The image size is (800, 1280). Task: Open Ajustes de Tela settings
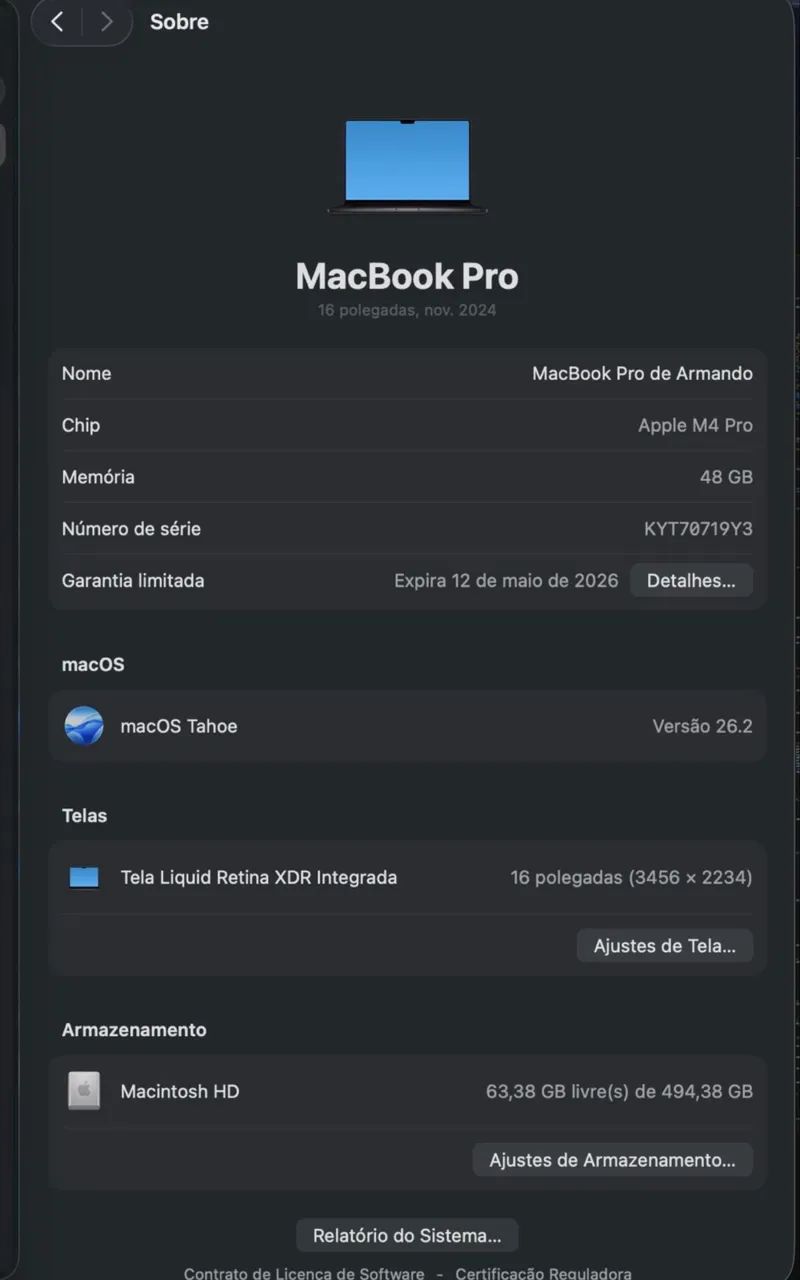pos(664,945)
